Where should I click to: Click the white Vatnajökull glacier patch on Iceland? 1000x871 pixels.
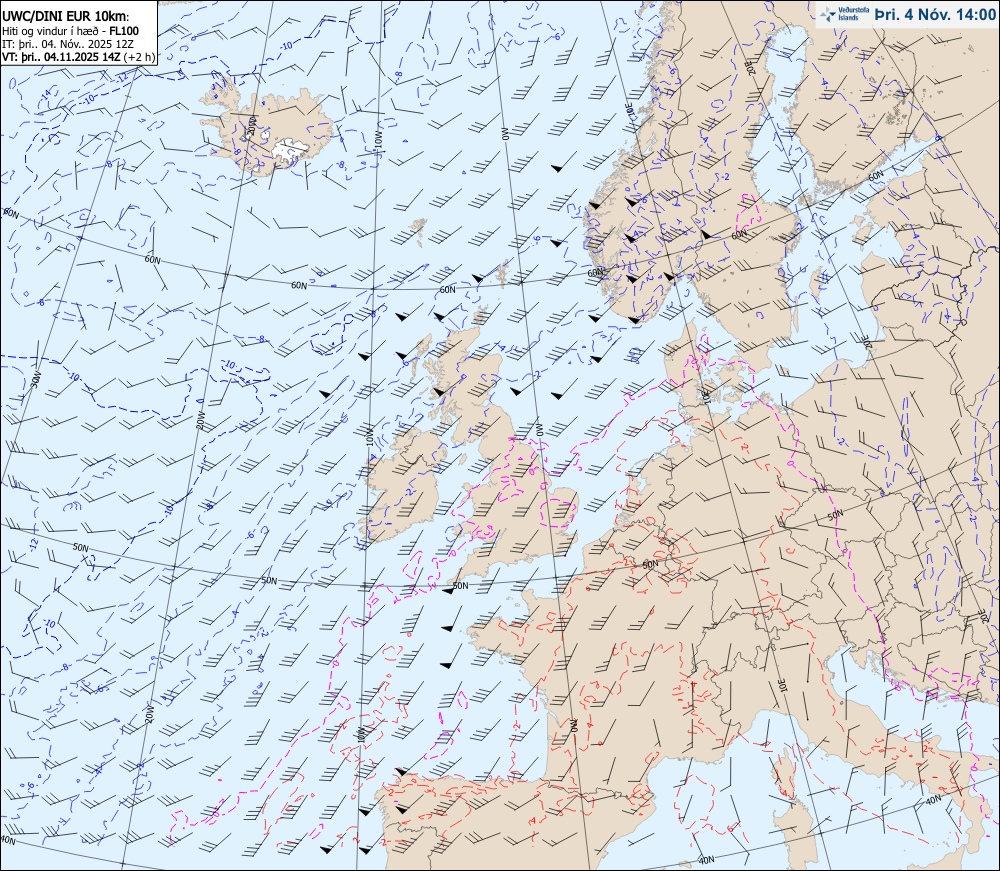tap(291, 151)
